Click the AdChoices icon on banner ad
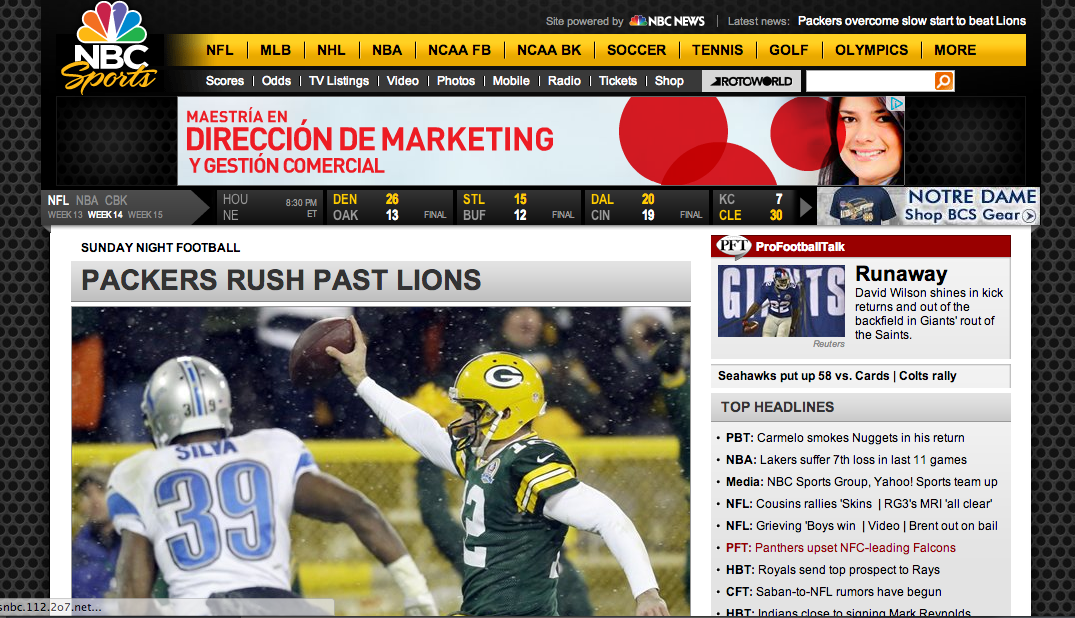 click(x=897, y=104)
